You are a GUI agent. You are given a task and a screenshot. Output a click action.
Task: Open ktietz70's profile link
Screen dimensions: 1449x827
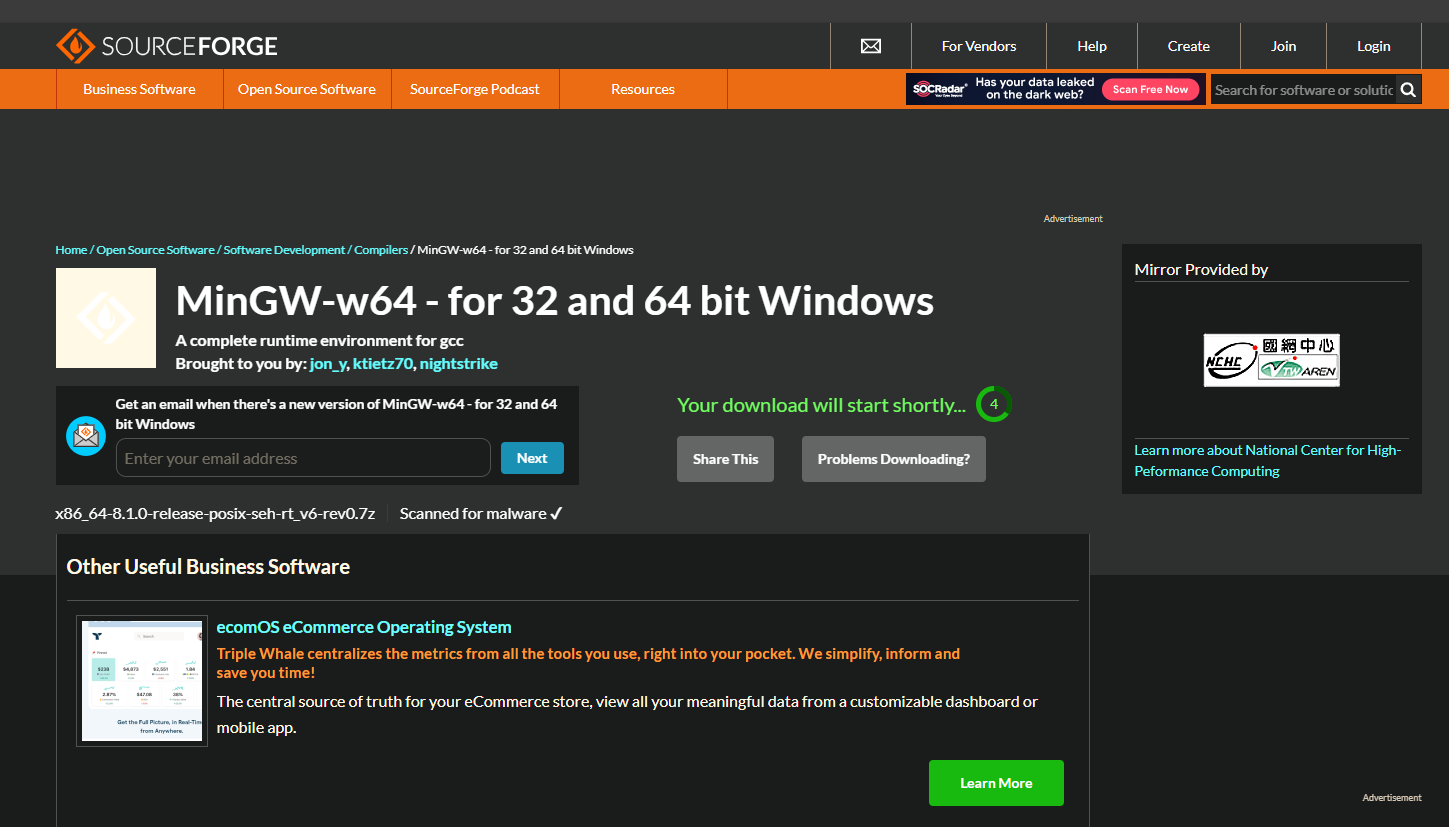click(383, 364)
